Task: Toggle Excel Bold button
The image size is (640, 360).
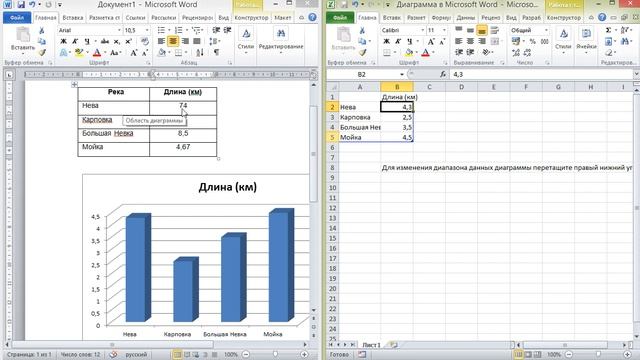Action: click(387, 41)
